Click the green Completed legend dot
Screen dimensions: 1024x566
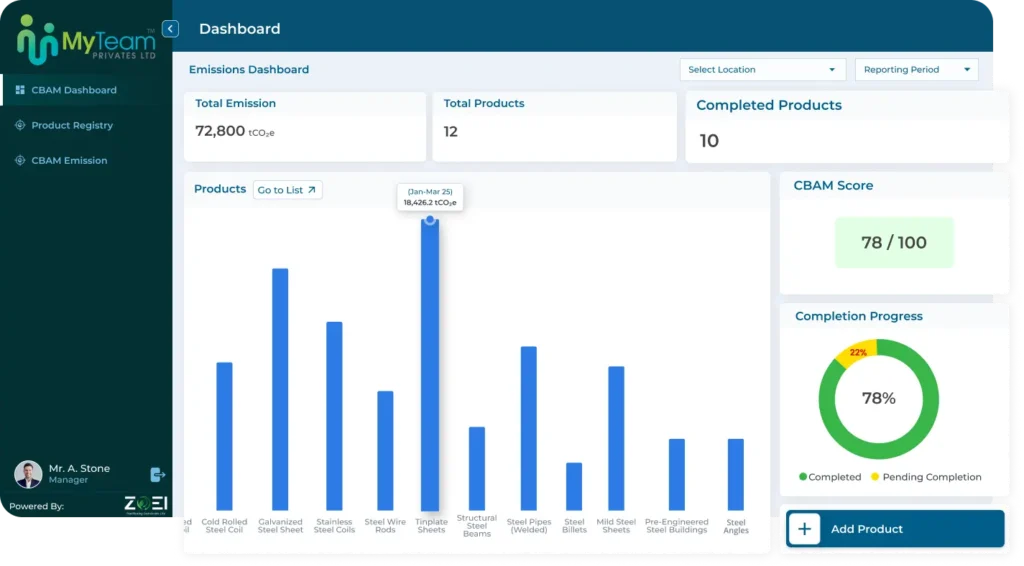pyautogui.click(x=803, y=477)
